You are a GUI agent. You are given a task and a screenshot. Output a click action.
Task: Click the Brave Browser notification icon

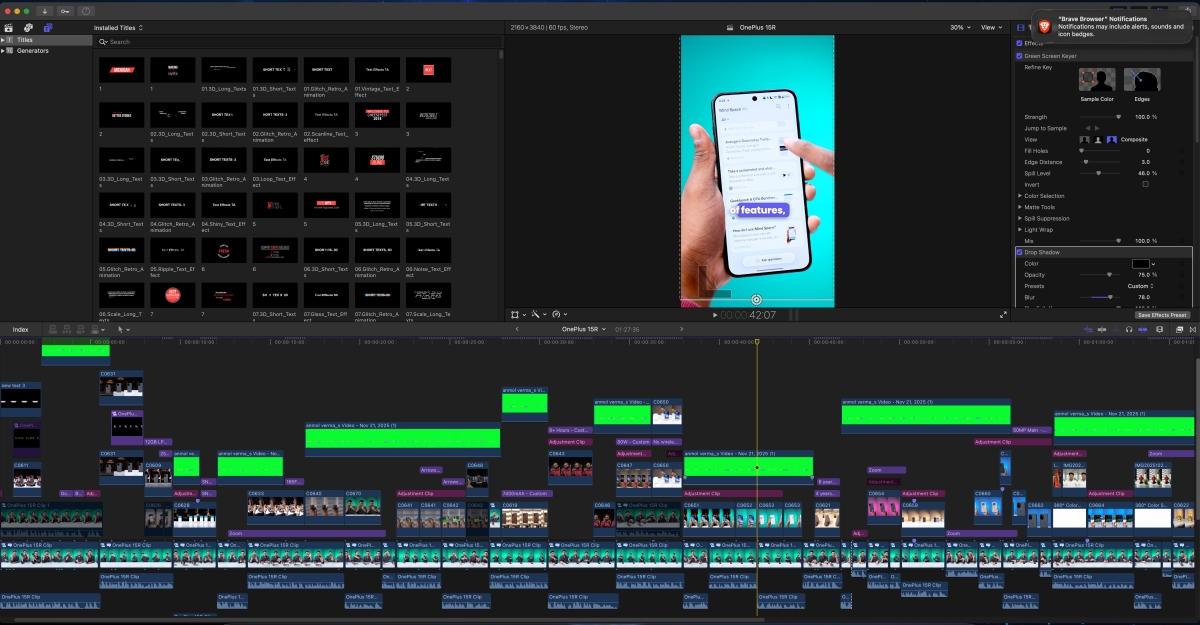1044,26
